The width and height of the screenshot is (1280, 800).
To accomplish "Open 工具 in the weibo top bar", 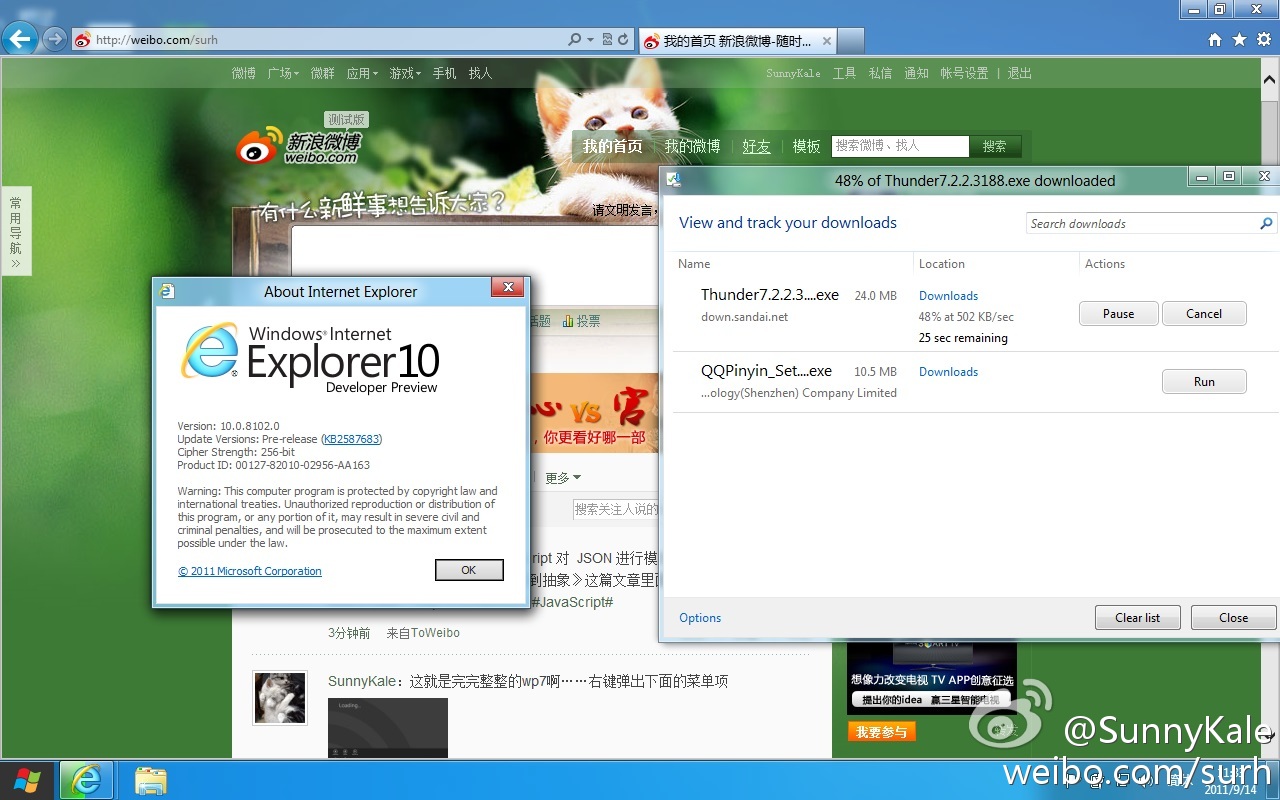I will pyautogui.click(x=844, y=73).
